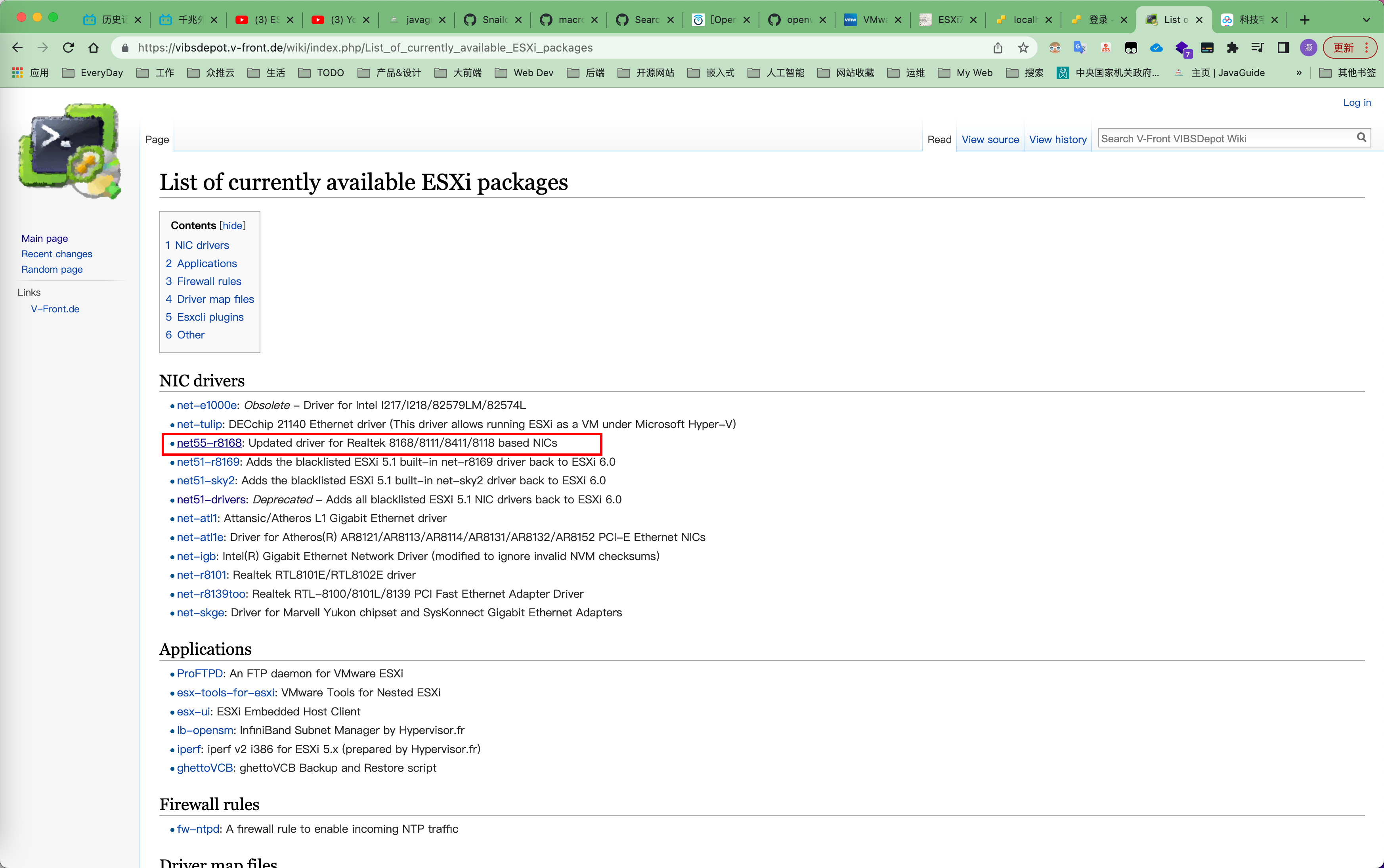Image resolution: width=1384 pixels, height=868 pixels.
Task: Open the Chrome three-dot menu
Action: coord(1367,48)
